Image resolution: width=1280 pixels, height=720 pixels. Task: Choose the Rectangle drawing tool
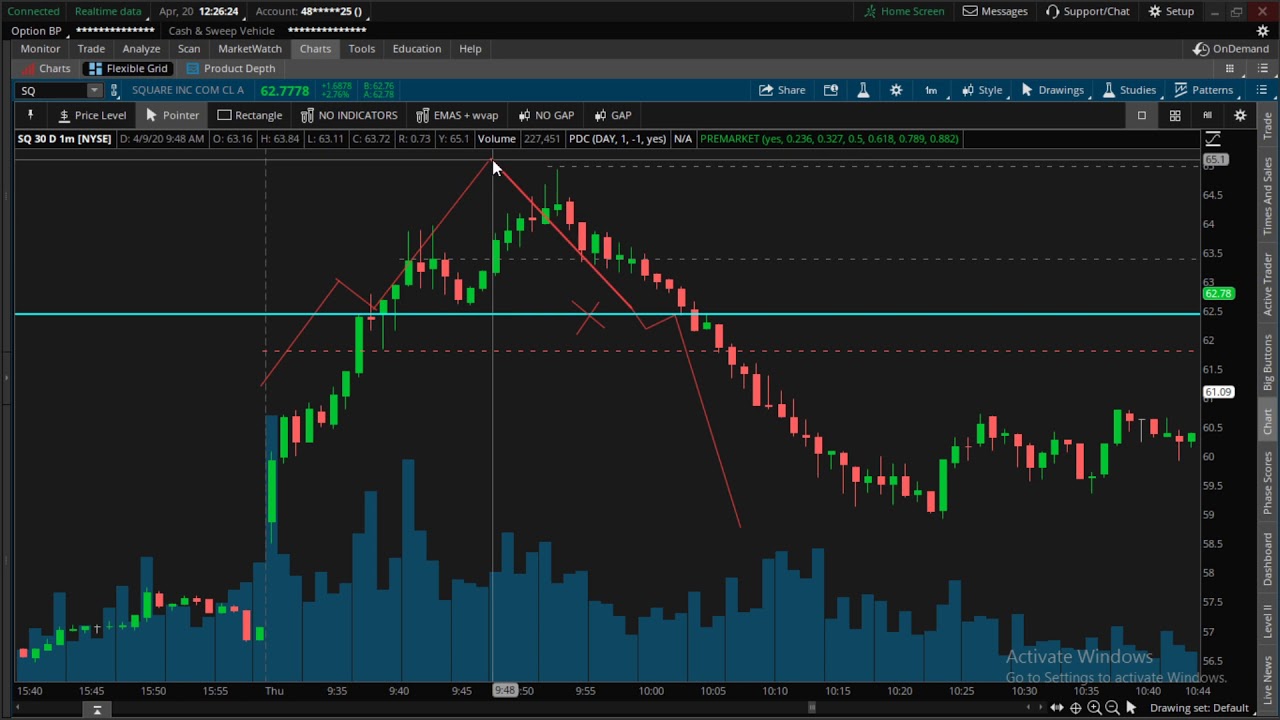coord(249,115)
